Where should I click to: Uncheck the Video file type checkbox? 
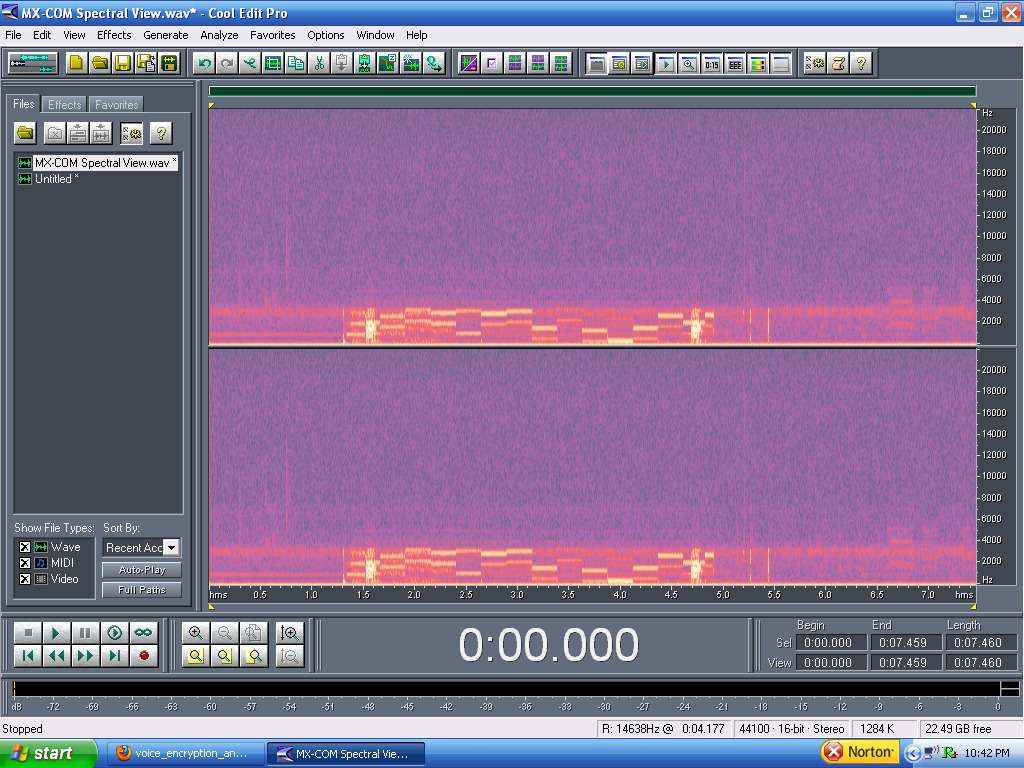[x=25, y=579]
